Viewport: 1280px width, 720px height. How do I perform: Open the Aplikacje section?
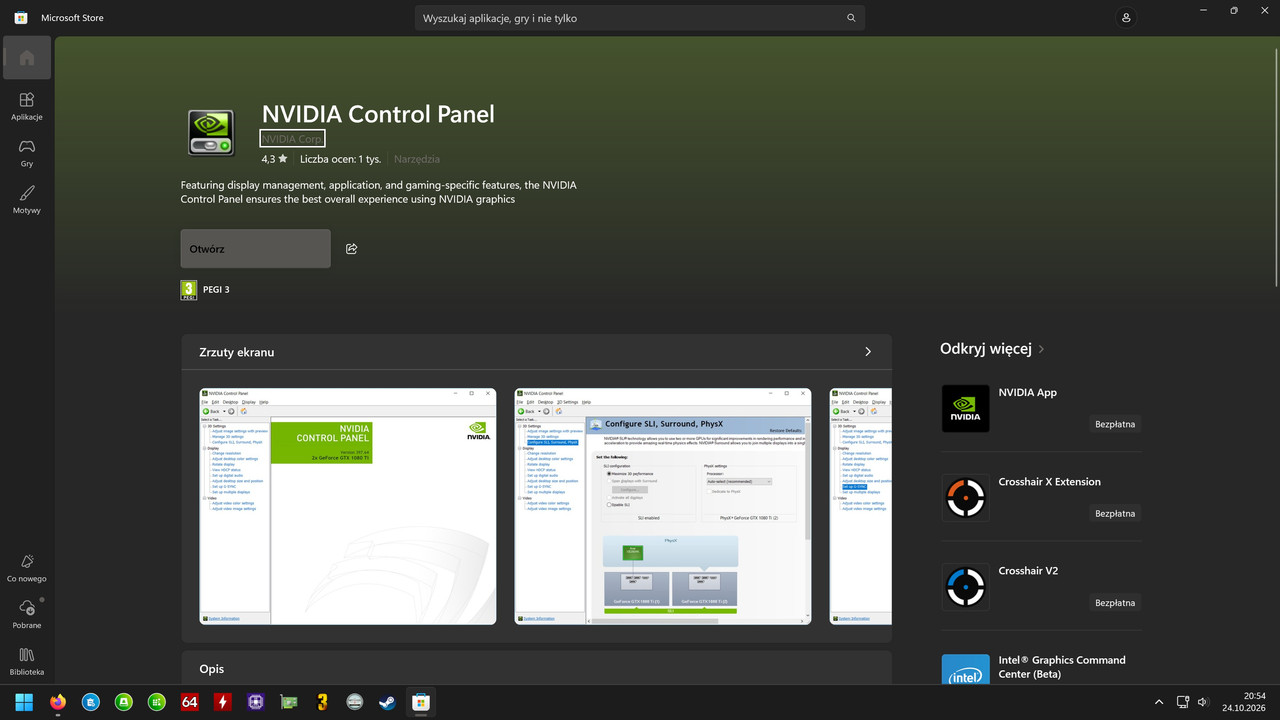(x=27, y=106)
